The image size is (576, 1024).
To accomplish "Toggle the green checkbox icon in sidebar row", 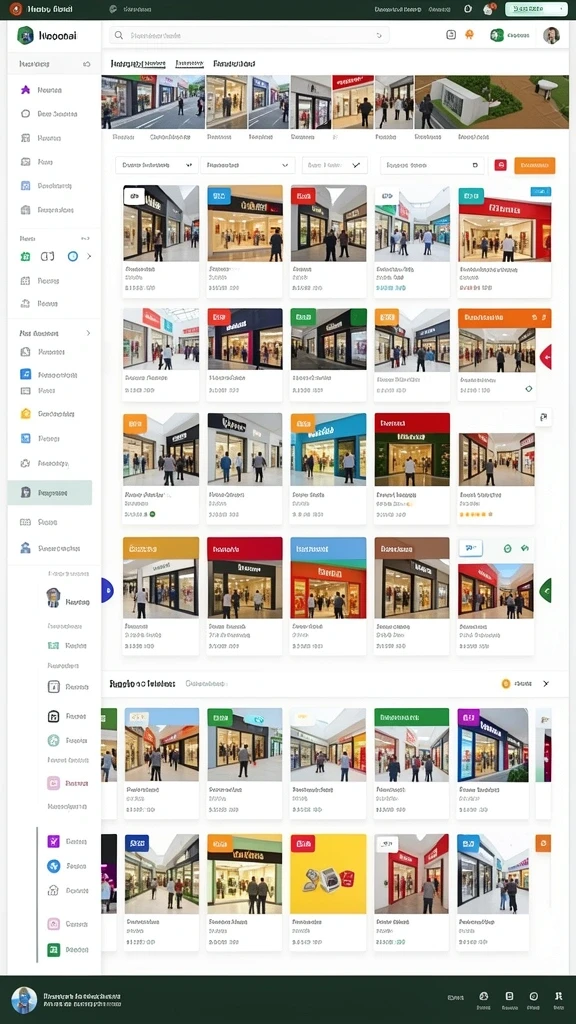I will (25, 257).
